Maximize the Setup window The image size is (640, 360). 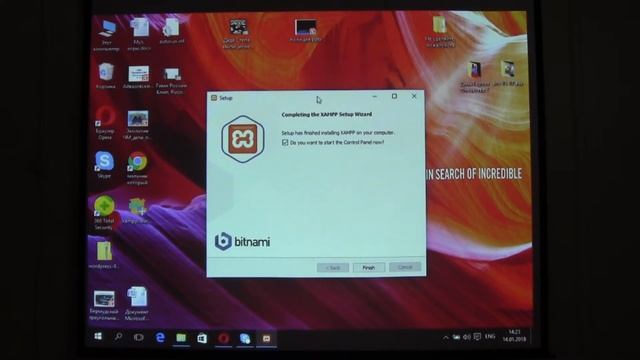coord(394,96)
